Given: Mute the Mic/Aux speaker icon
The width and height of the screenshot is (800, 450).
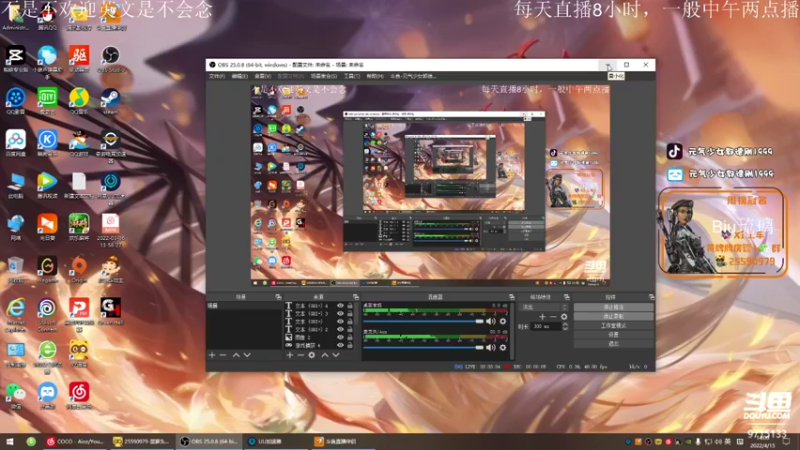Looking at the screenshot, I should (x=490, y=347).
